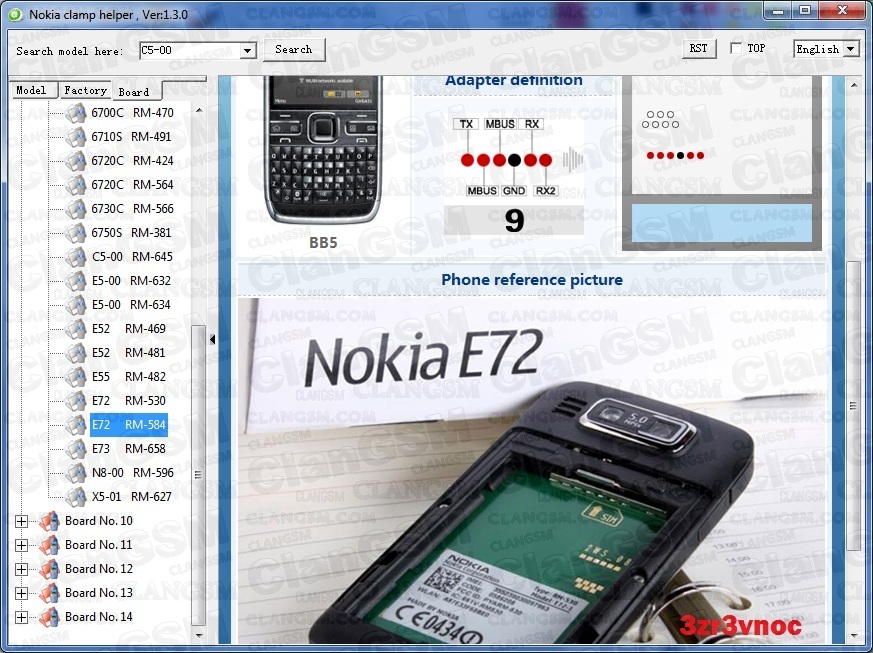Select E5-00 RM-632 in the tree
873x653 pixels.
131,281
